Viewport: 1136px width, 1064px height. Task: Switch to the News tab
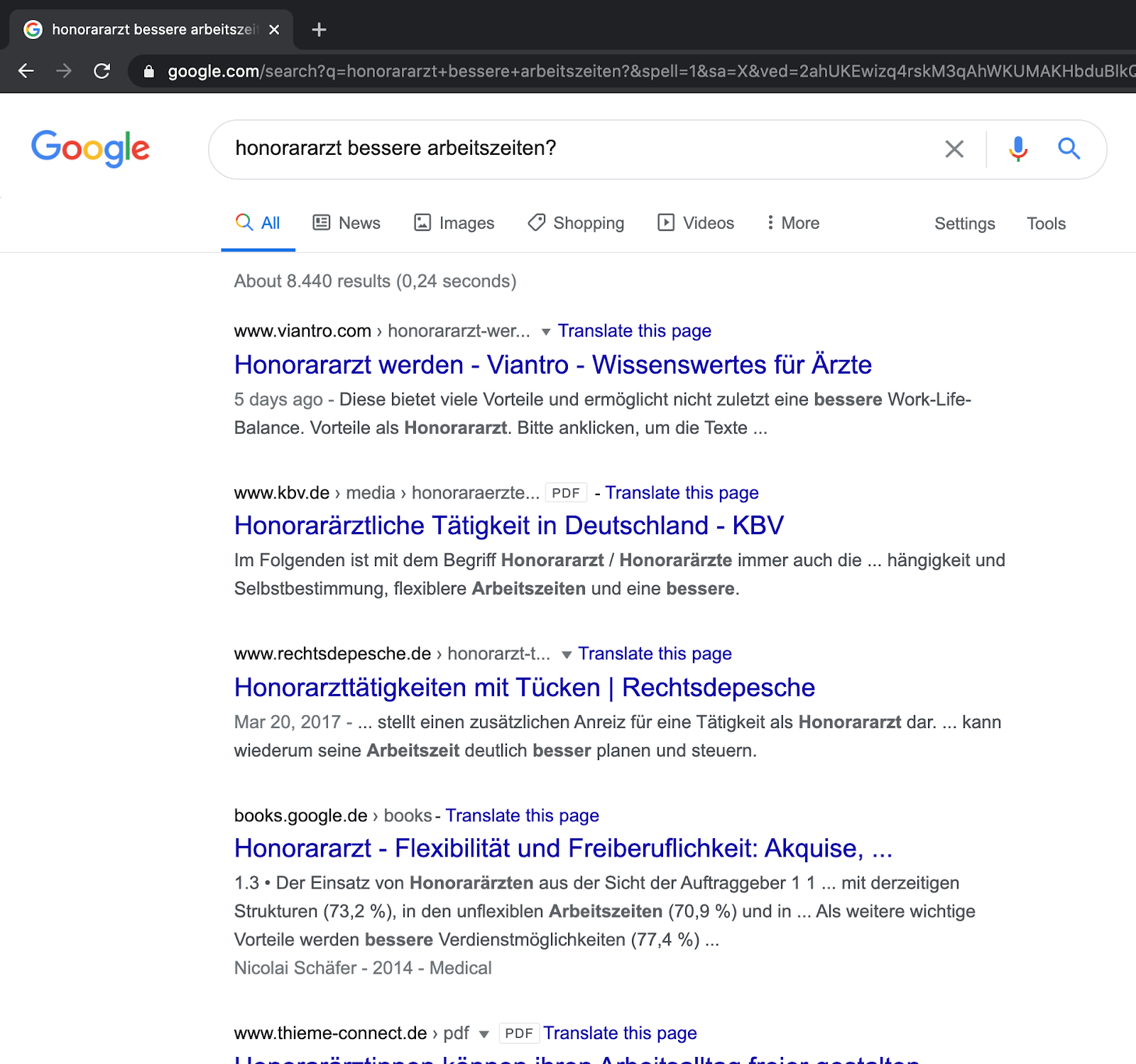tap(346, 223)
